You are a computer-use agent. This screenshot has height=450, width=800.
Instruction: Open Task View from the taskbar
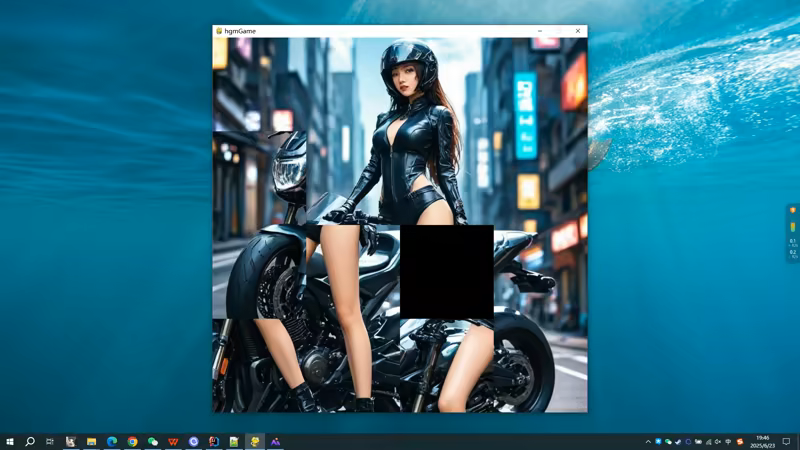click(x=50, y=441)
